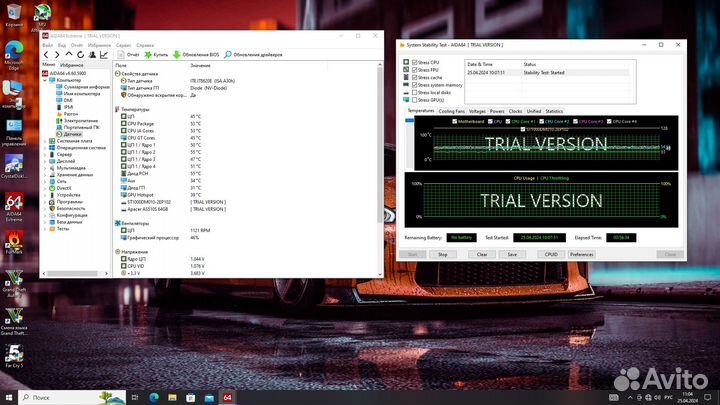The height and width of the screenshot is (405, 720).
Task: Switch to Избранное tab in AIDA64
Action: 72,65
